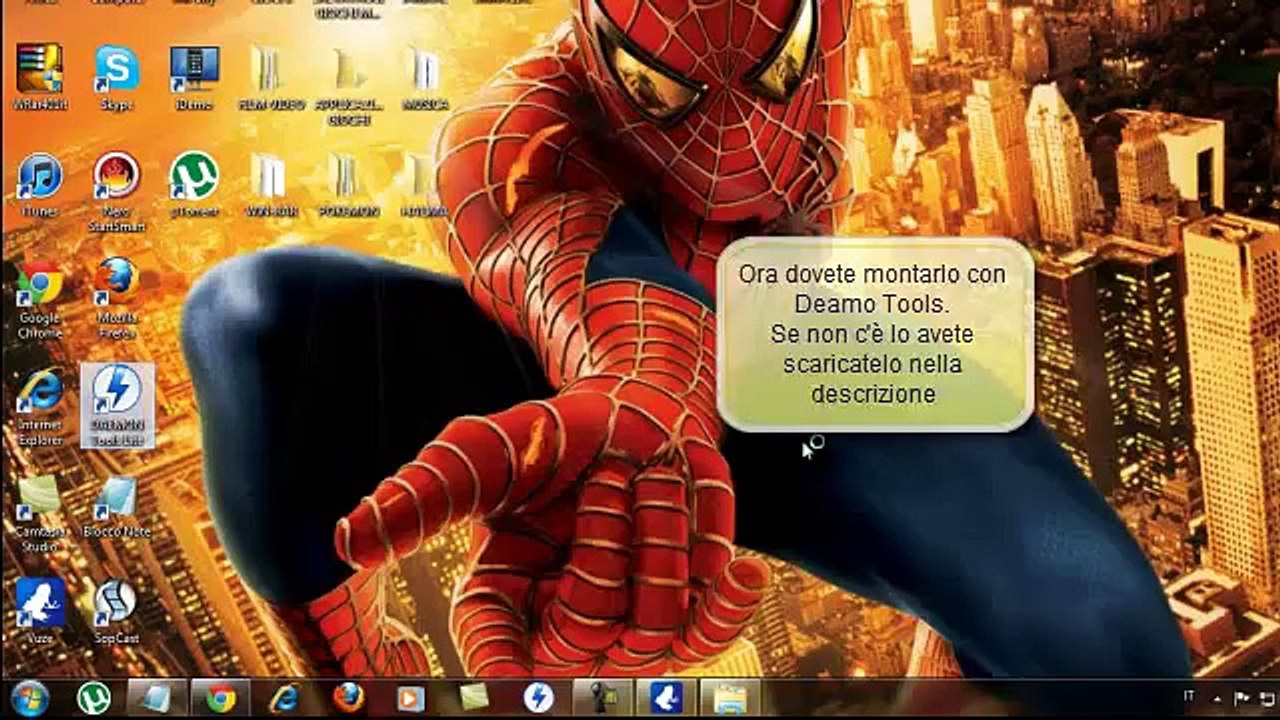Open the FILM VIDEO folder
Screen dimensions: 1280x720
point(271,77)
